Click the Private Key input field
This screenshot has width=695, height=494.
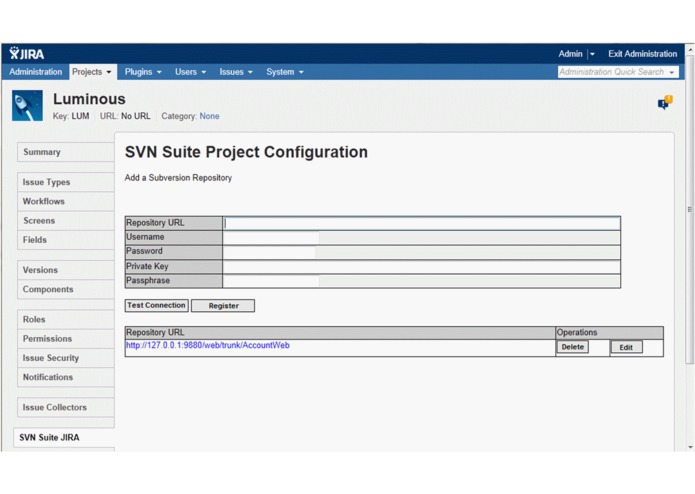pyautogui.click(x=422, y=266)
